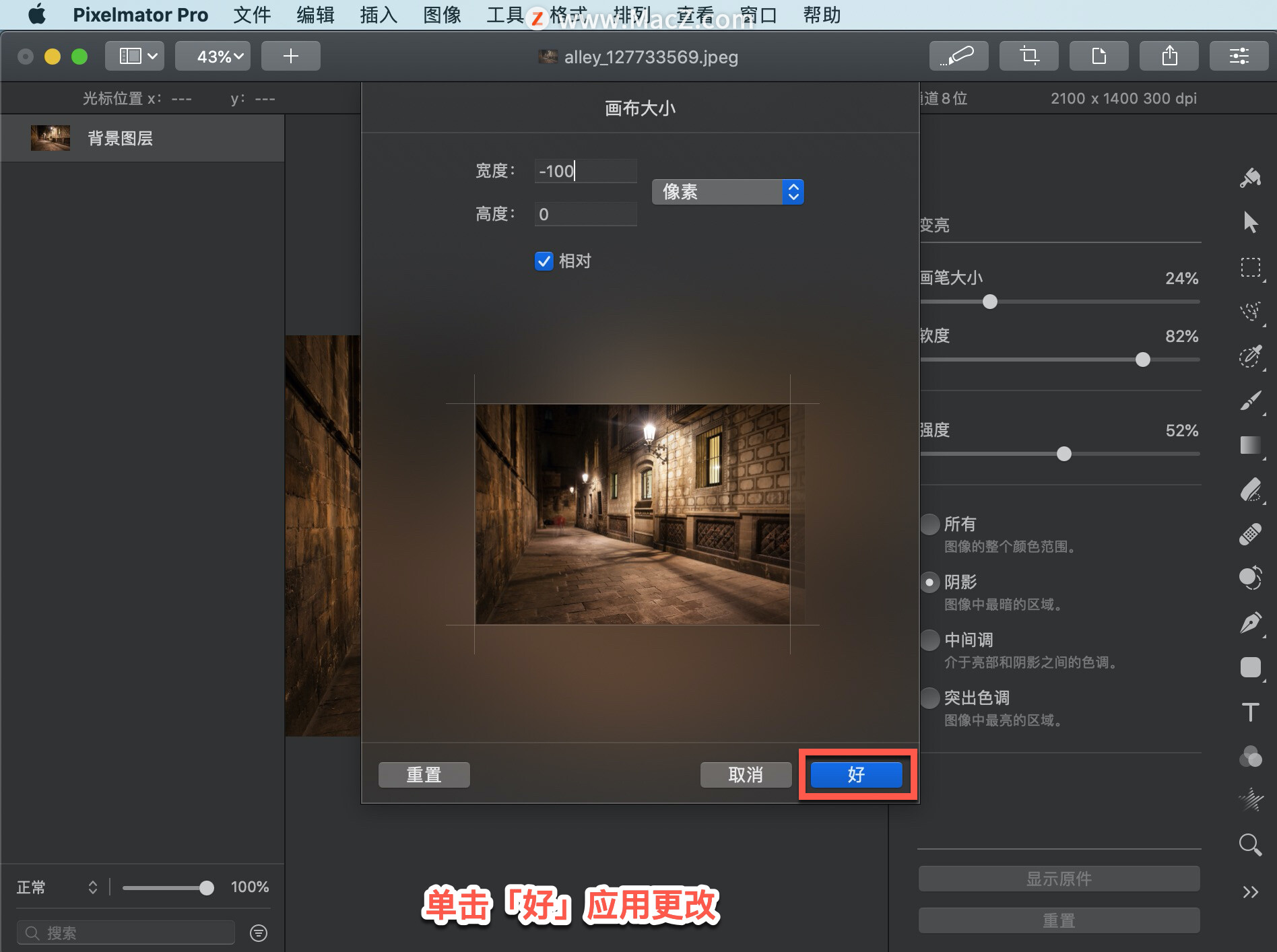The image size is (1277, 952).
Task: Open the 43% zoom level dropdown
Action: (213, 56)
